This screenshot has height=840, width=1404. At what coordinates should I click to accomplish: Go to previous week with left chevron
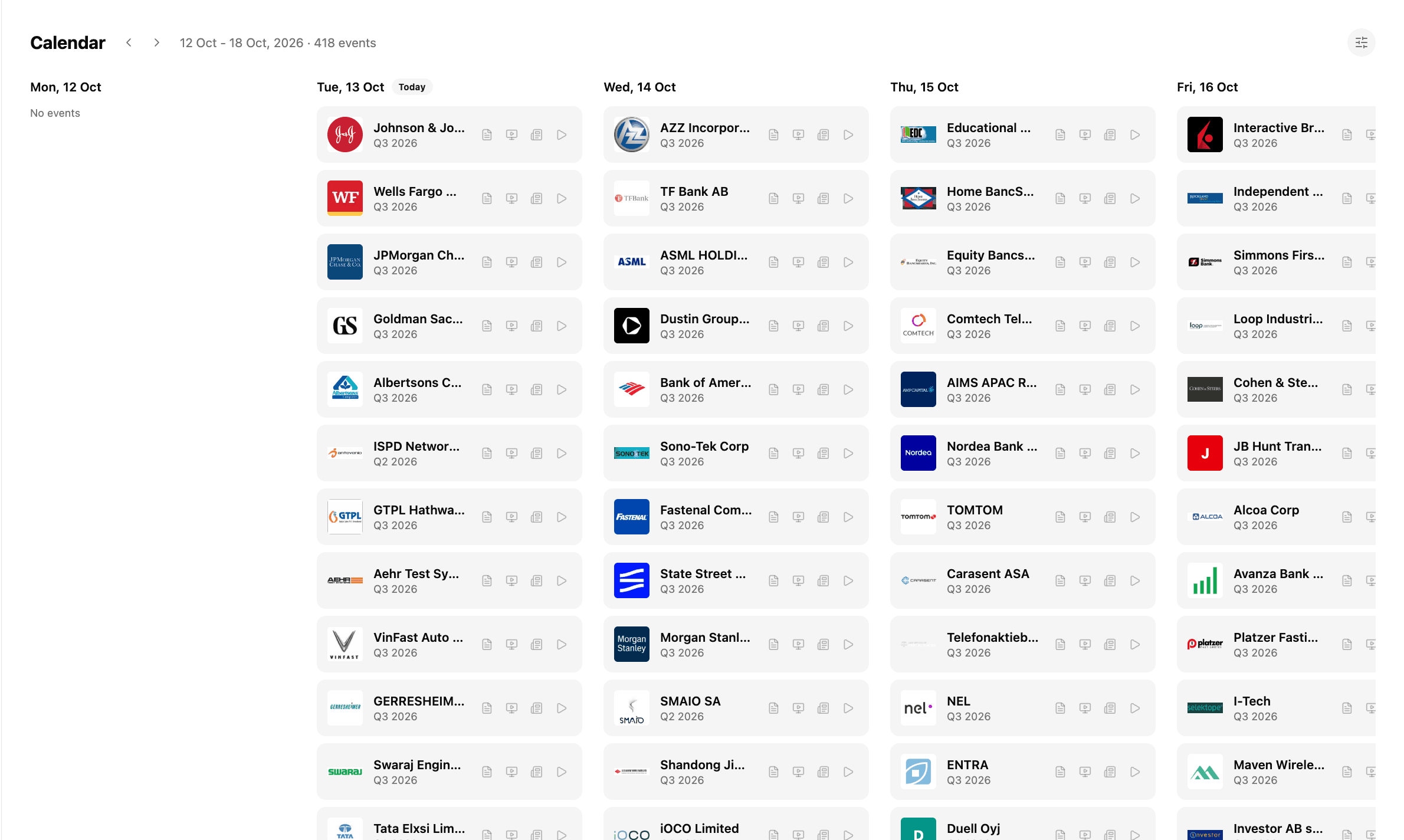coord(129,42)
